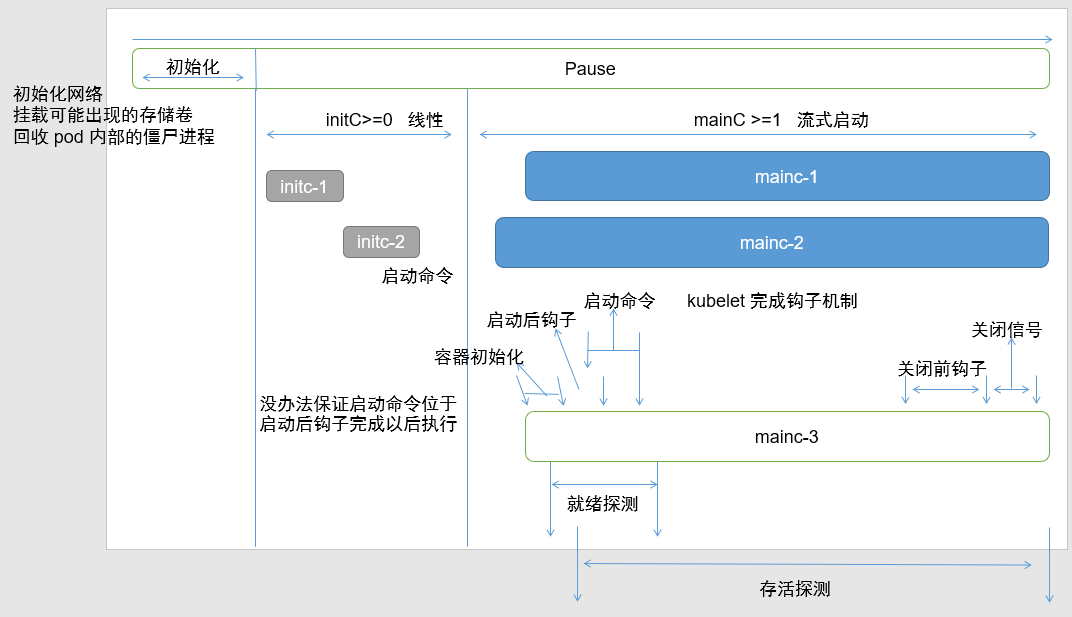Click the Pause container box
Image resolution: width=1072 pixels, height=617 pixels.
pyautogui.click(x=590, y=69)
